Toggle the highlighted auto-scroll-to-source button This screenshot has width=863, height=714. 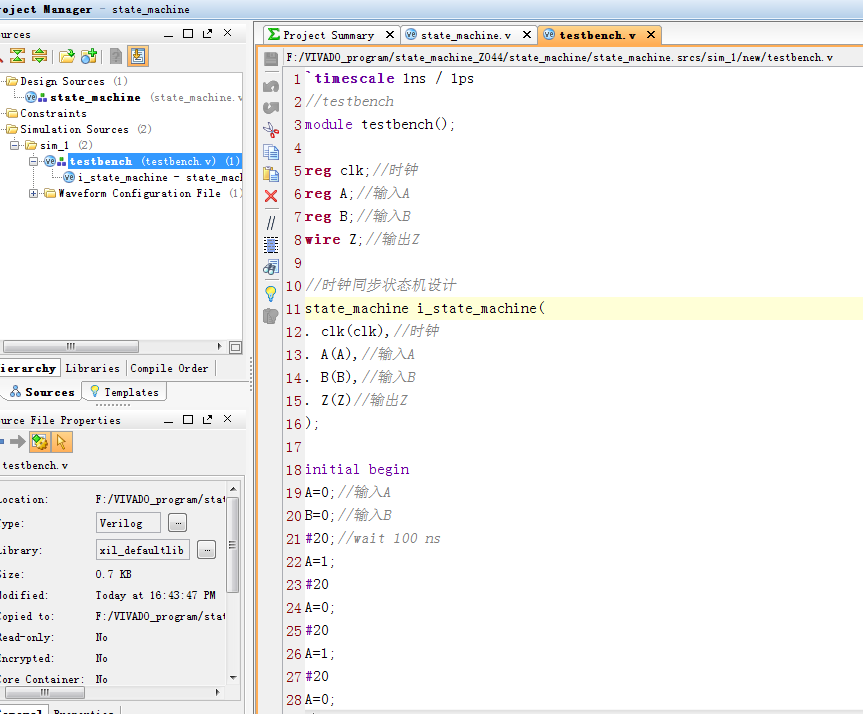[x=139, y=56]
